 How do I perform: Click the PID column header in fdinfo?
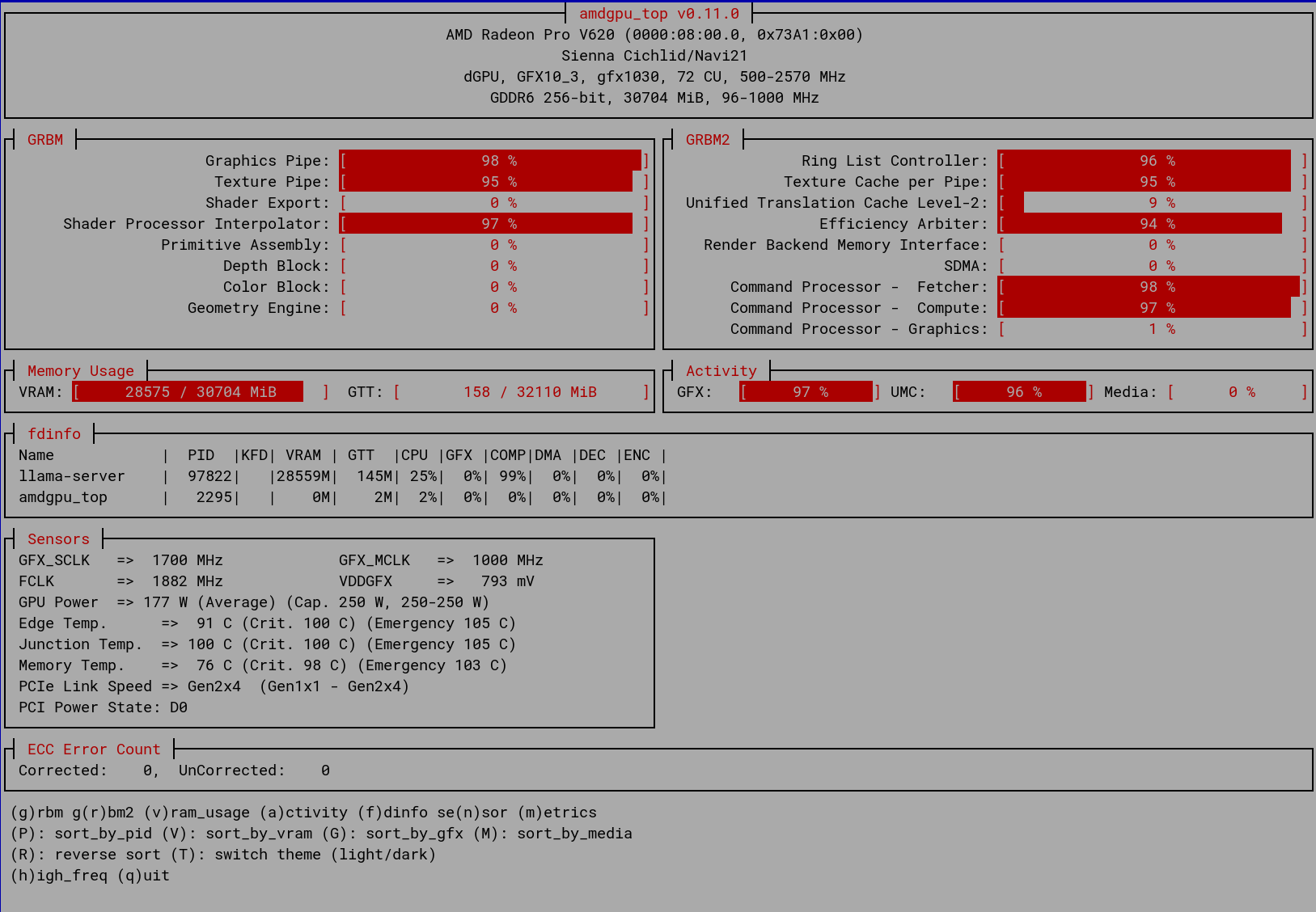coord(201,455)
